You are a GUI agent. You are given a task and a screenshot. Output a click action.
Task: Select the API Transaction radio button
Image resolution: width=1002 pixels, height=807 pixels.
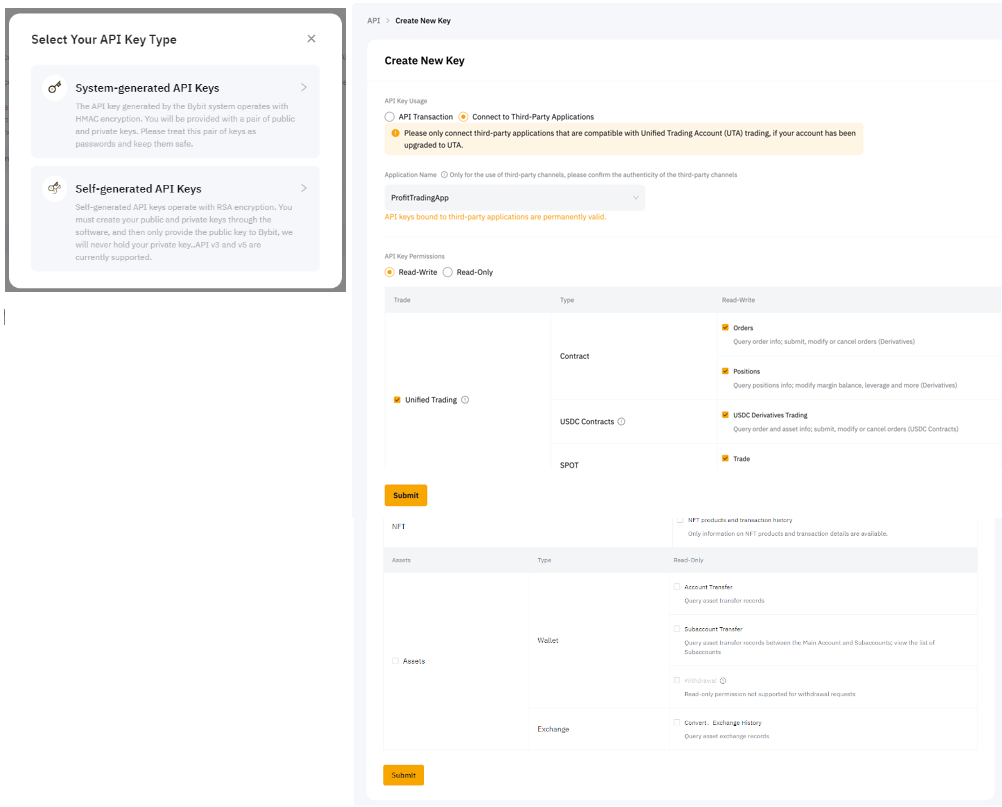(x=390, y=117)
